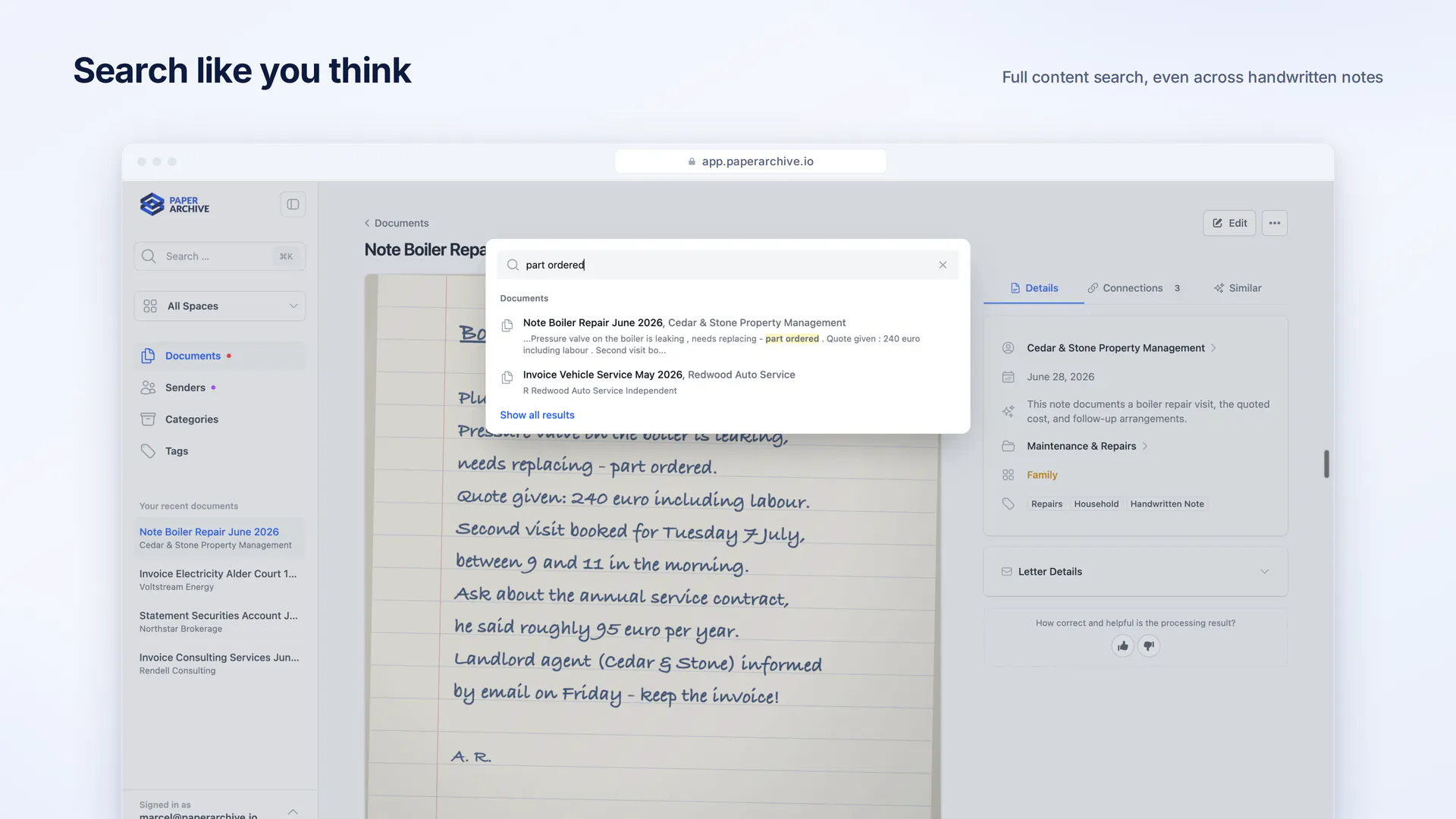Viewport: 1456px width, 819px height.
Task: Click the Handwritten Note tag
Action: tap(1167, 504)
